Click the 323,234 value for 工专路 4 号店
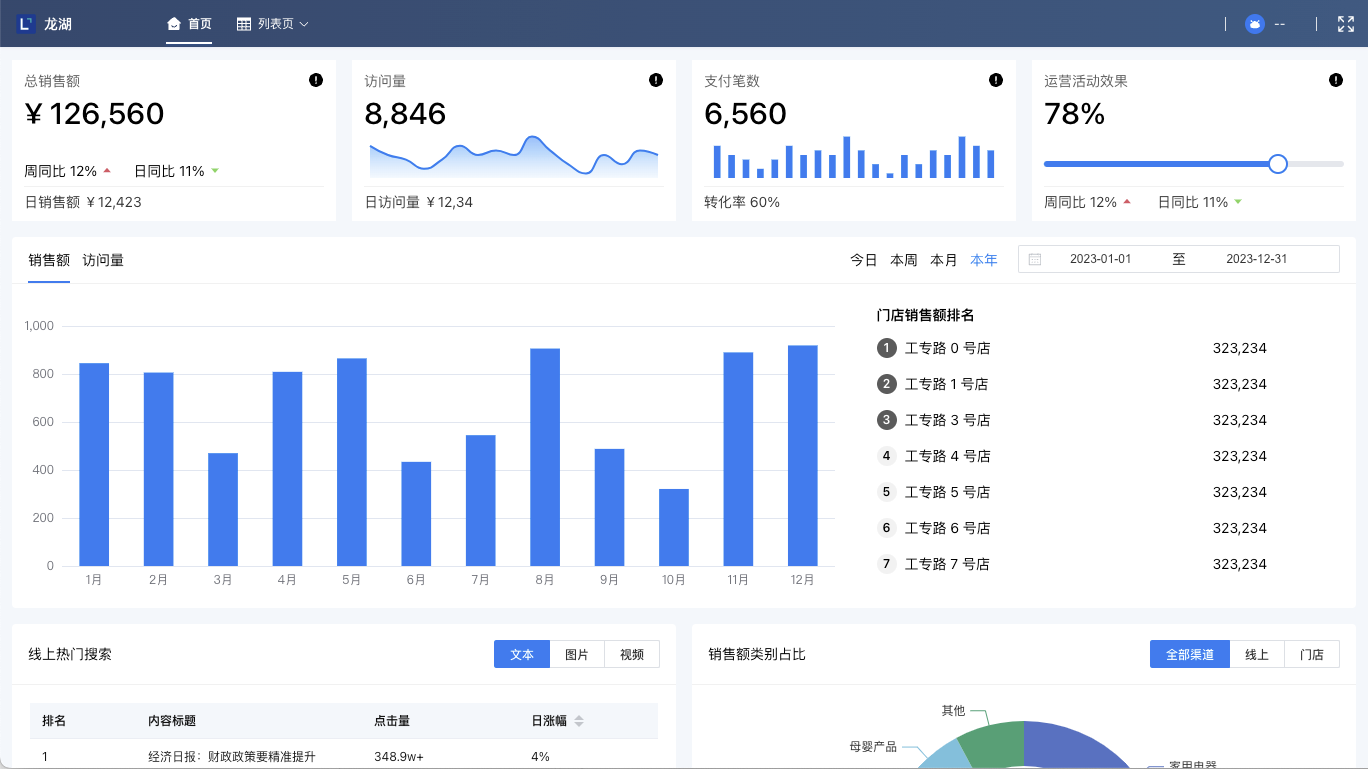Viewport: 1368px width, 769px height. click(1240, 456)
